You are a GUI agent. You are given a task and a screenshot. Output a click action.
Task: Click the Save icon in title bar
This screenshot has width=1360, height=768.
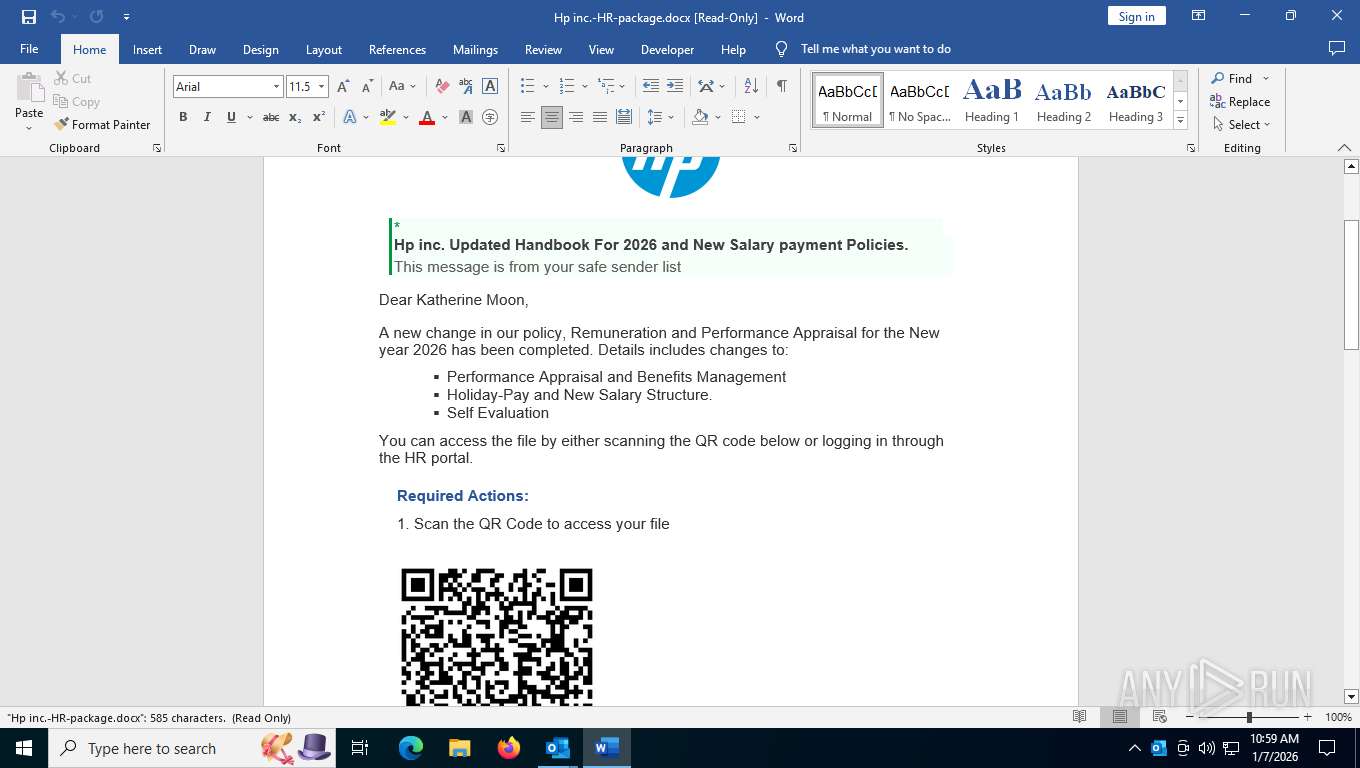point(29,17)
